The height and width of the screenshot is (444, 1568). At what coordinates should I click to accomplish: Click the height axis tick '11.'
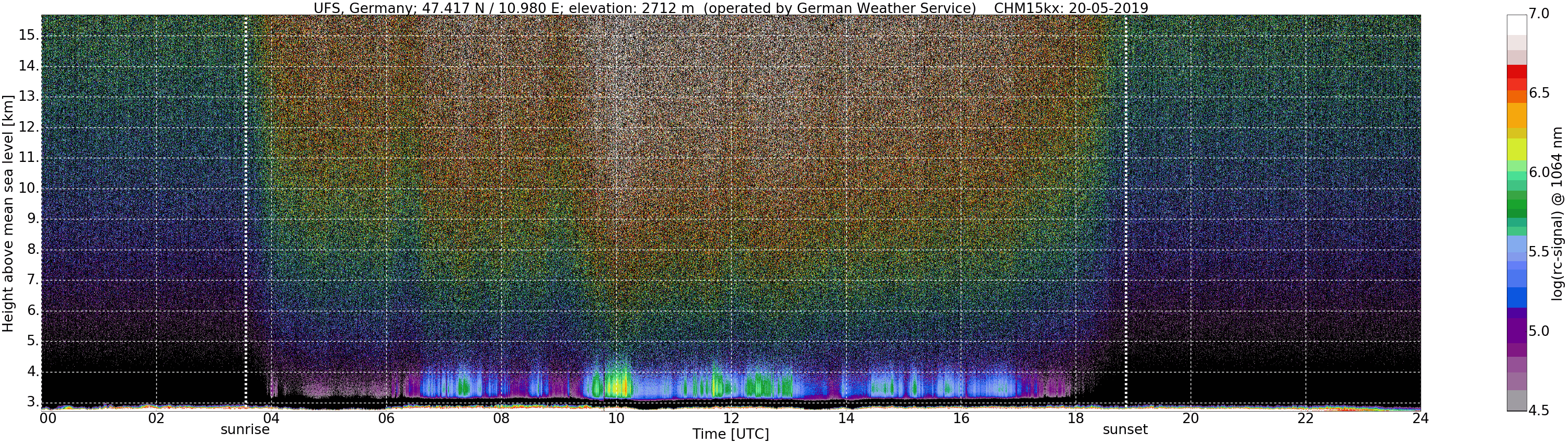pos(28,158)
